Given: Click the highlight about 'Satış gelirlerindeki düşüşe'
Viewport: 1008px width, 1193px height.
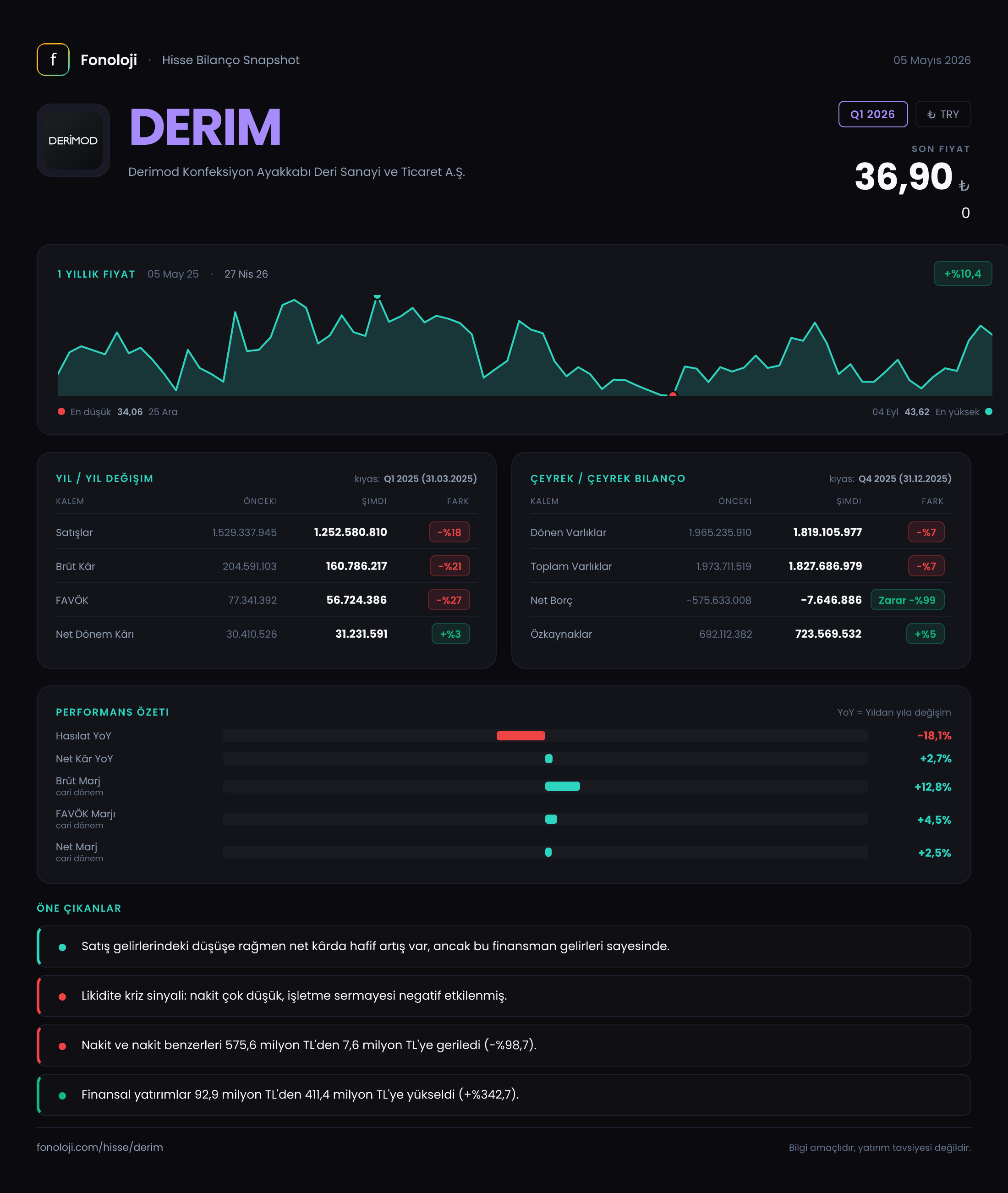Looking at the screenshot, I should pos(504,946).
